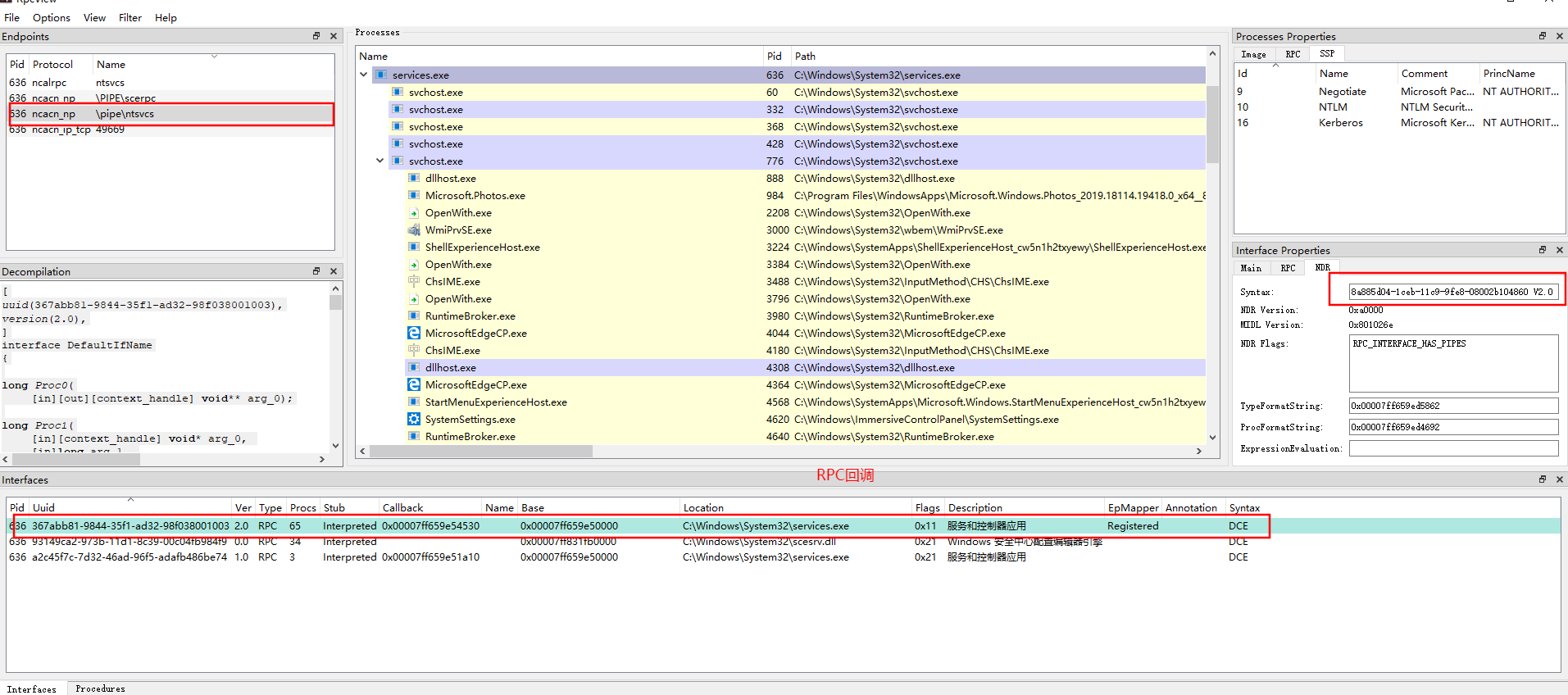
Task: Switch to the Procedures tab
Action: point(100,688)
